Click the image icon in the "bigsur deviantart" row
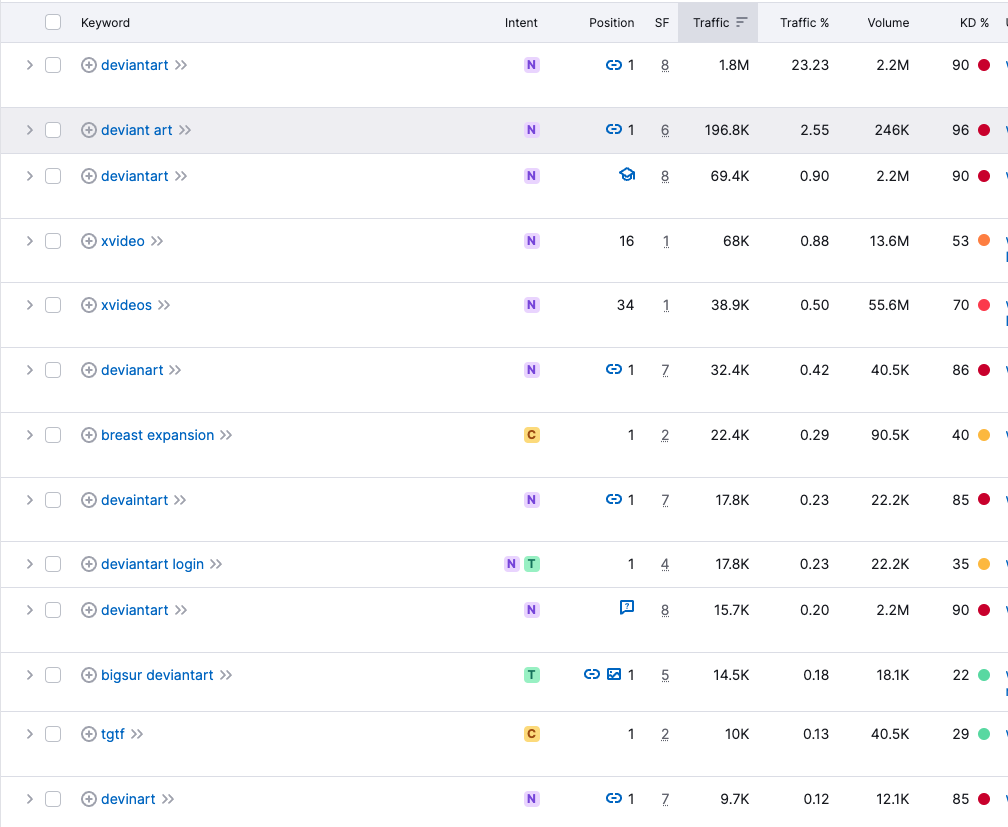Viewport: 1008px width, 827px height. [614, 674]
